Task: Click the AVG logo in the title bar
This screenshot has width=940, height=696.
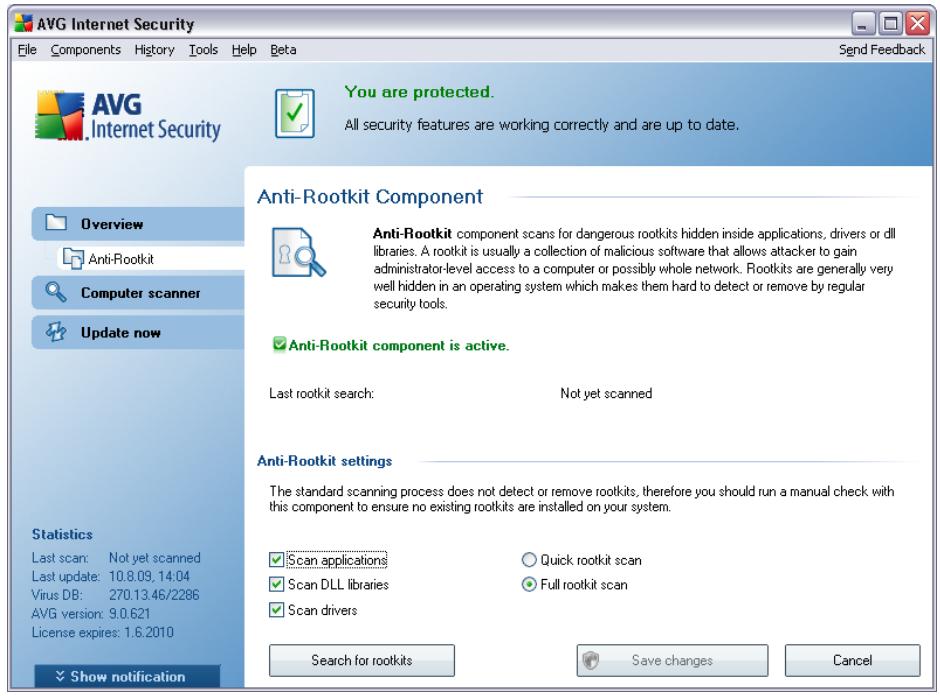Action: [x=23, y=23]
